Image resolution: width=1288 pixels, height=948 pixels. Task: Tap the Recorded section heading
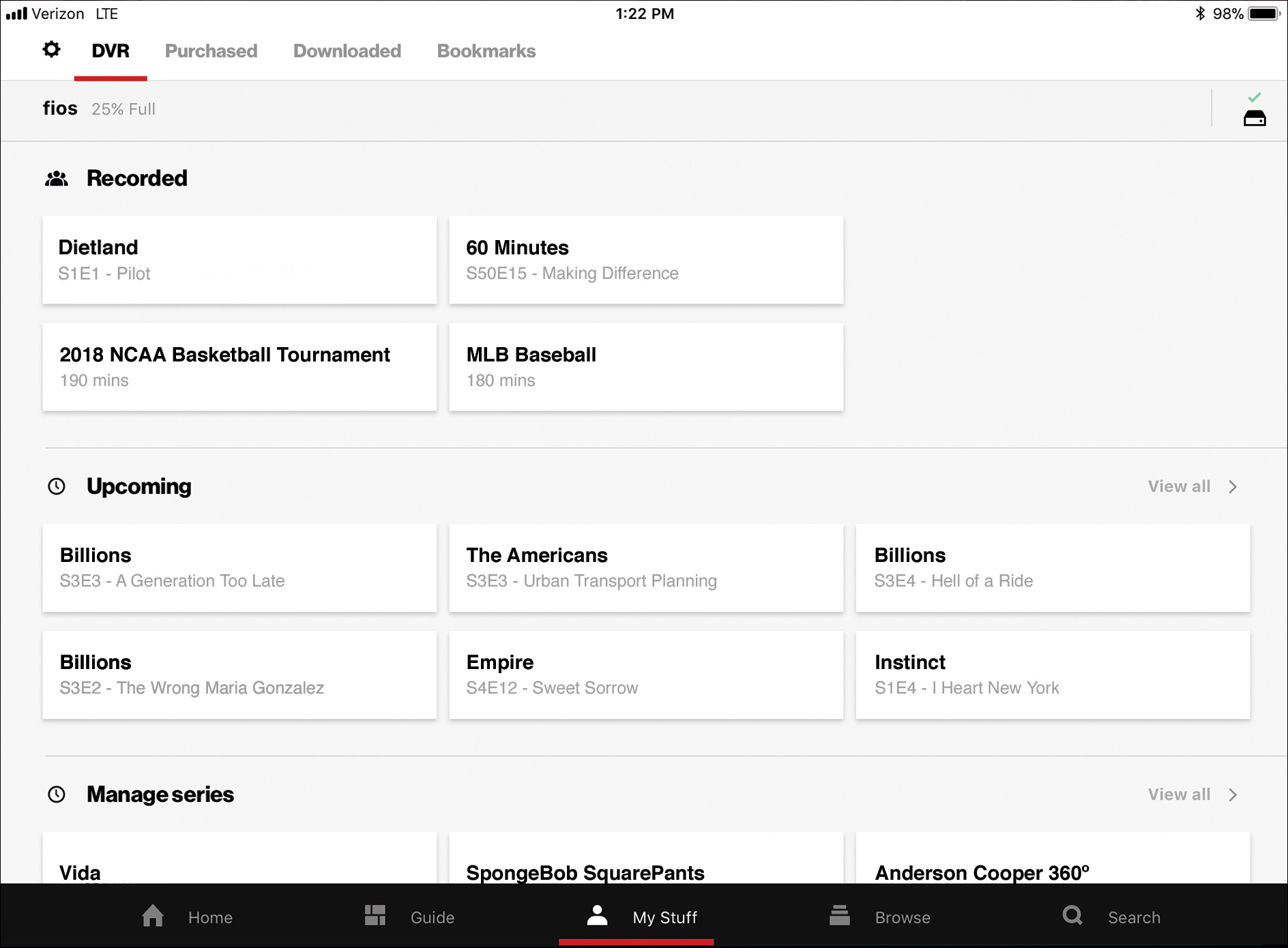point(137,179)
